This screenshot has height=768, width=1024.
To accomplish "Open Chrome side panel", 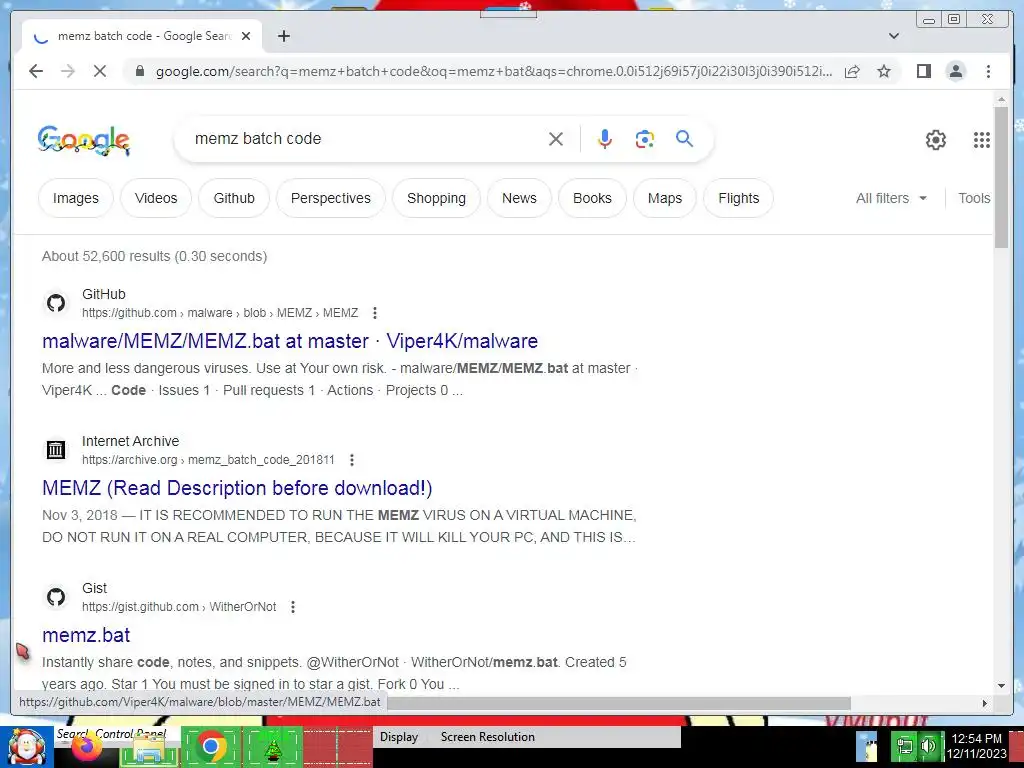I will pos(923,71).
